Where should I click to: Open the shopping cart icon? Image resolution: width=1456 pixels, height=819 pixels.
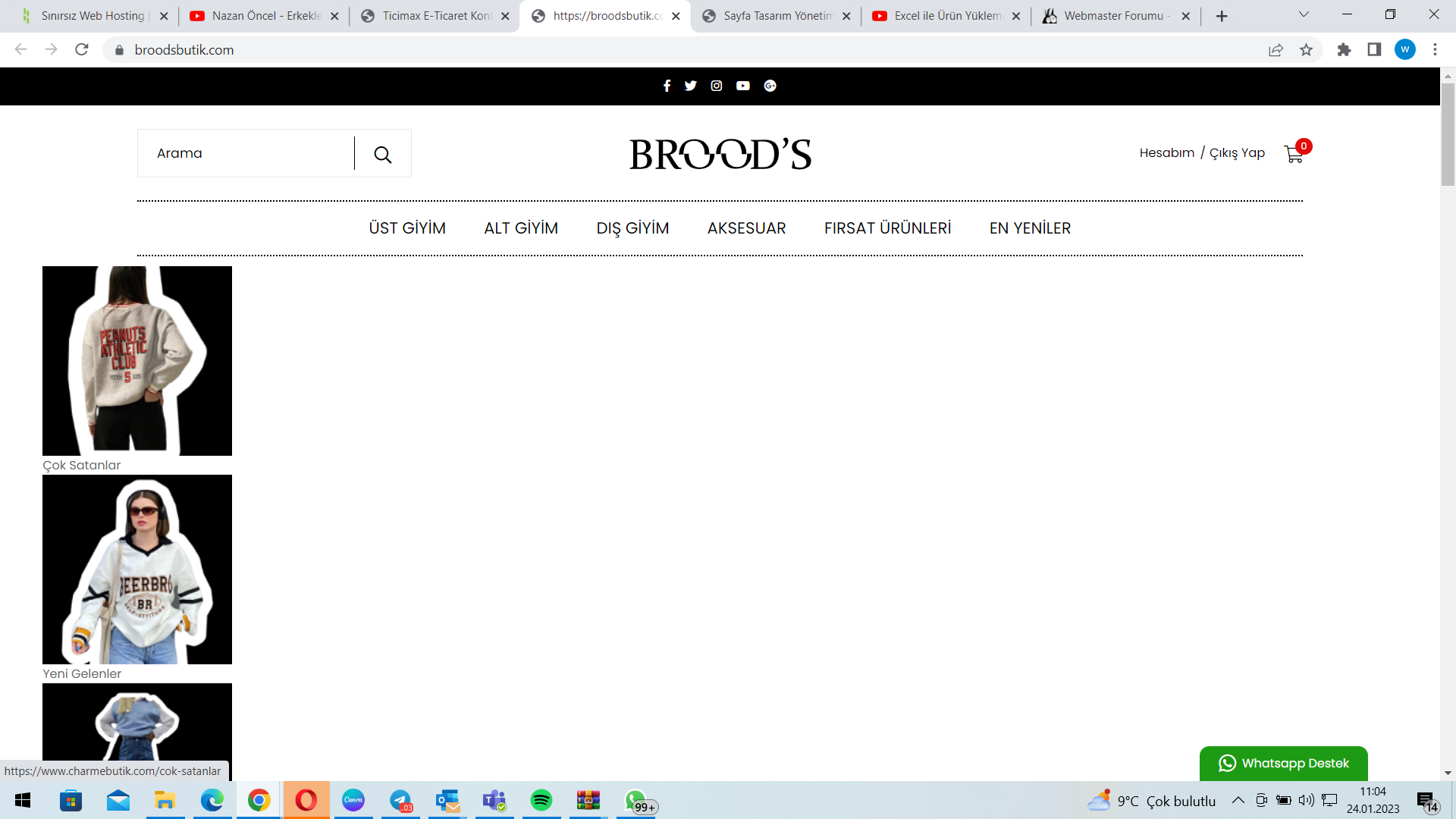pyautogui.click(x=1294, y=154)
